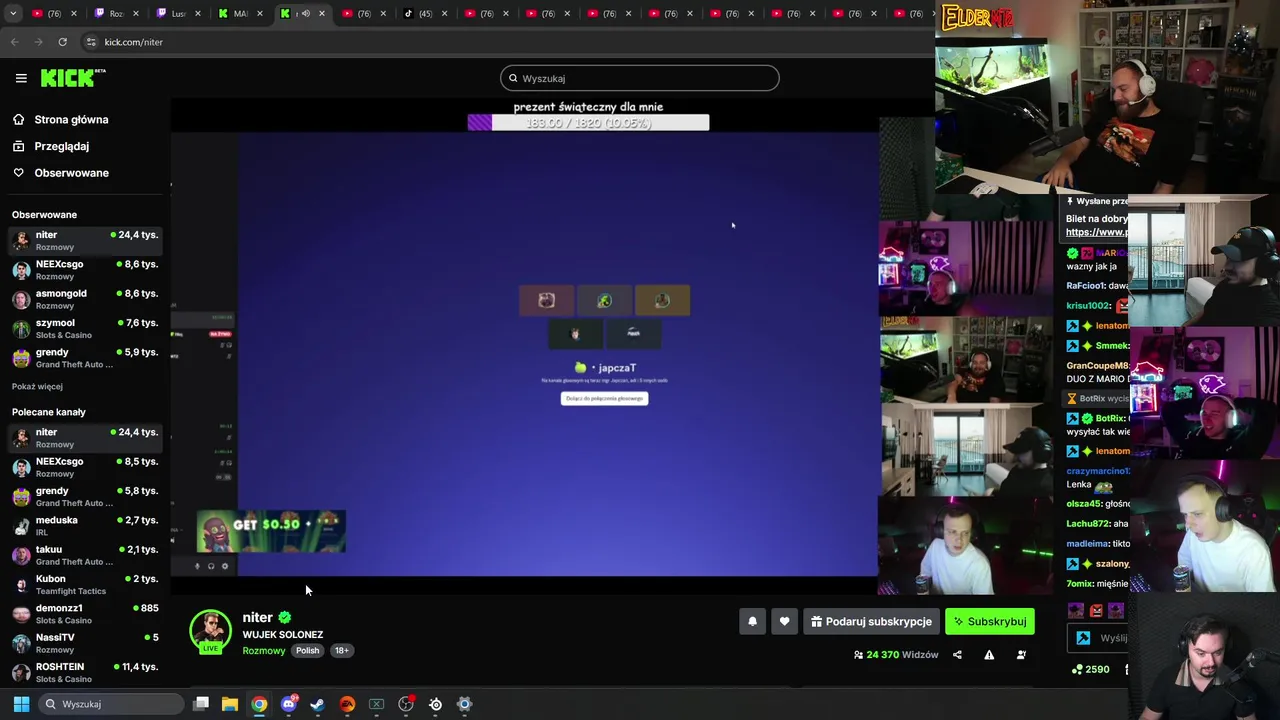Switch to the Kick 'MAI' tab
1280x720 pixels.
pos(240,13)
